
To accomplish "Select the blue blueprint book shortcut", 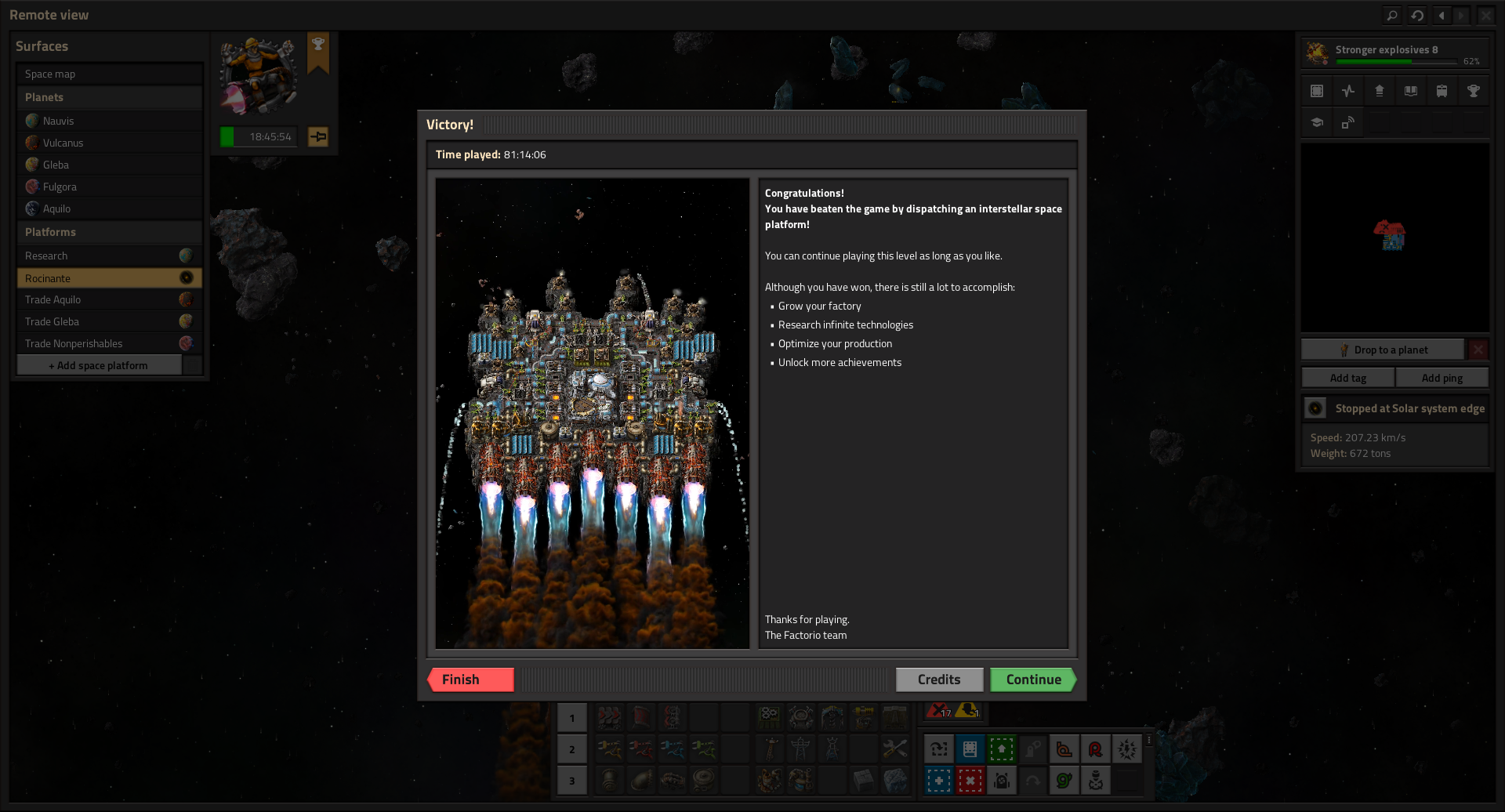I will pos(970,749).
